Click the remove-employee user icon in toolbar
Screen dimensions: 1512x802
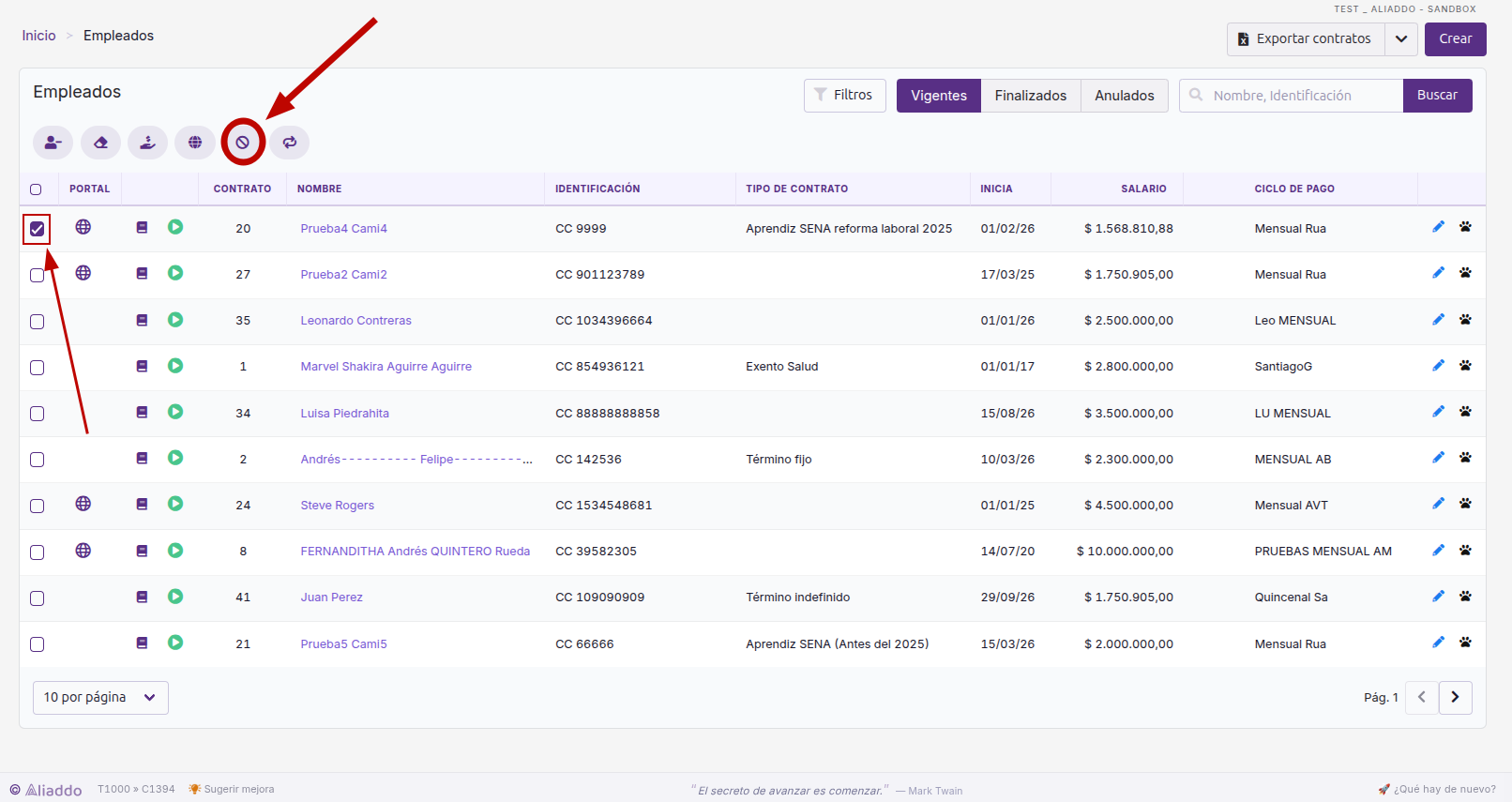pyautogui.click(x=53, y=143)
